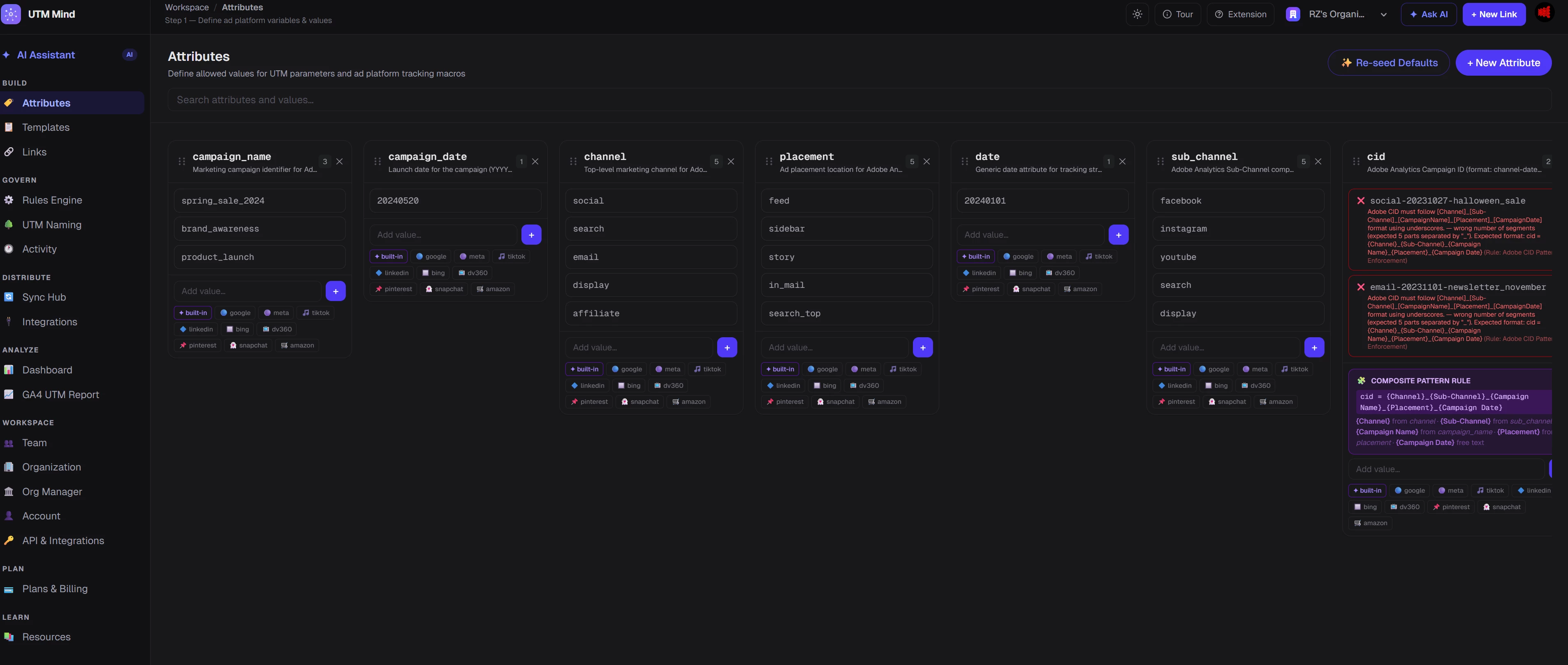The width and height of the screenshot is (1568, 665).
Task: Click the plus icon under placement values
Action: point(922,347)
